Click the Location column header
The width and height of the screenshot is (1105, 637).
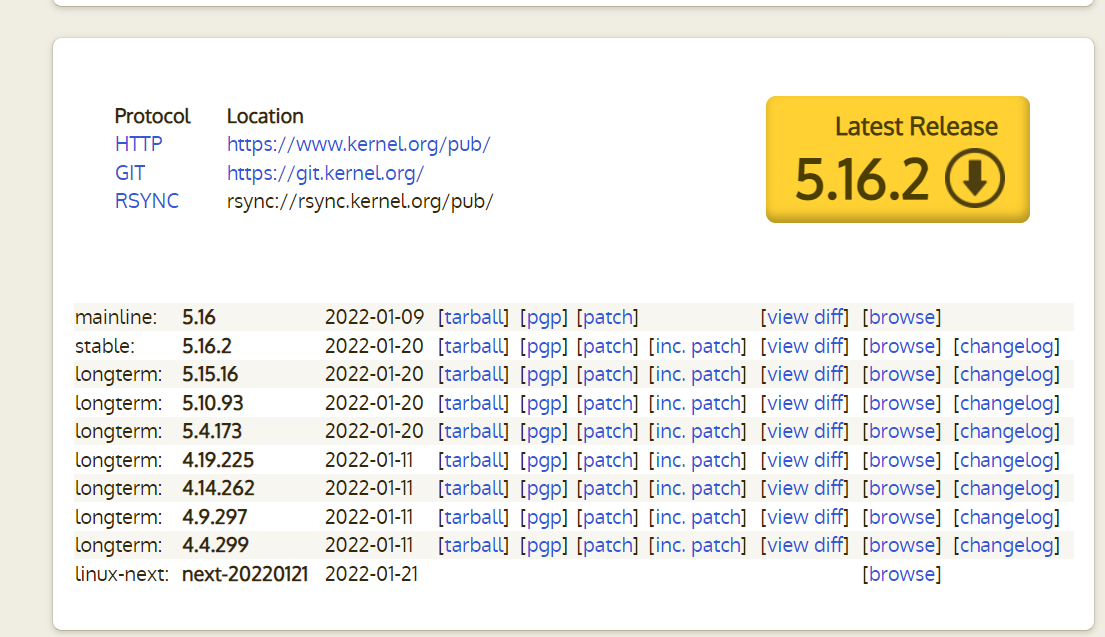tap(265, 116)
